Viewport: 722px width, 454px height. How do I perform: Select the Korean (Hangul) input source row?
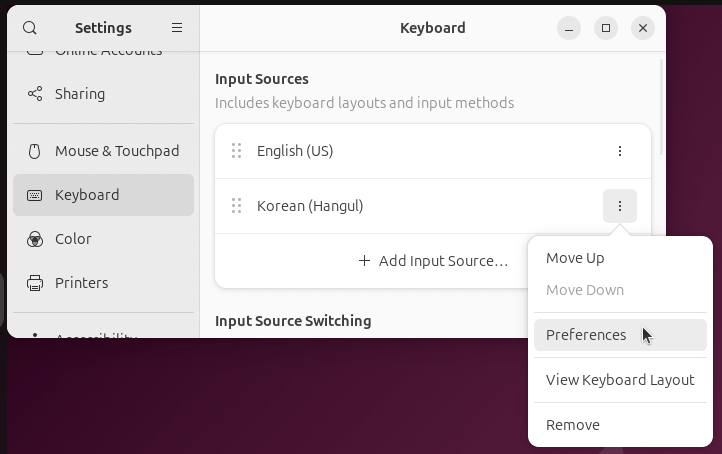pos(433,206)
